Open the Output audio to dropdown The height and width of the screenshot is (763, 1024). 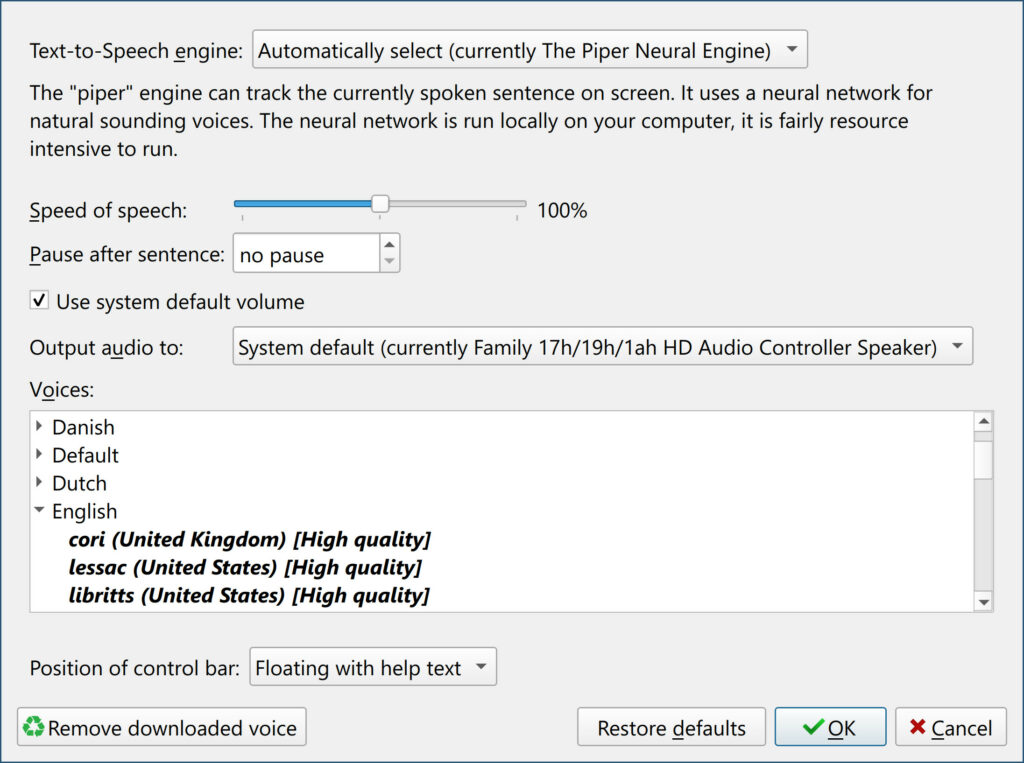(x=602, y=348)
